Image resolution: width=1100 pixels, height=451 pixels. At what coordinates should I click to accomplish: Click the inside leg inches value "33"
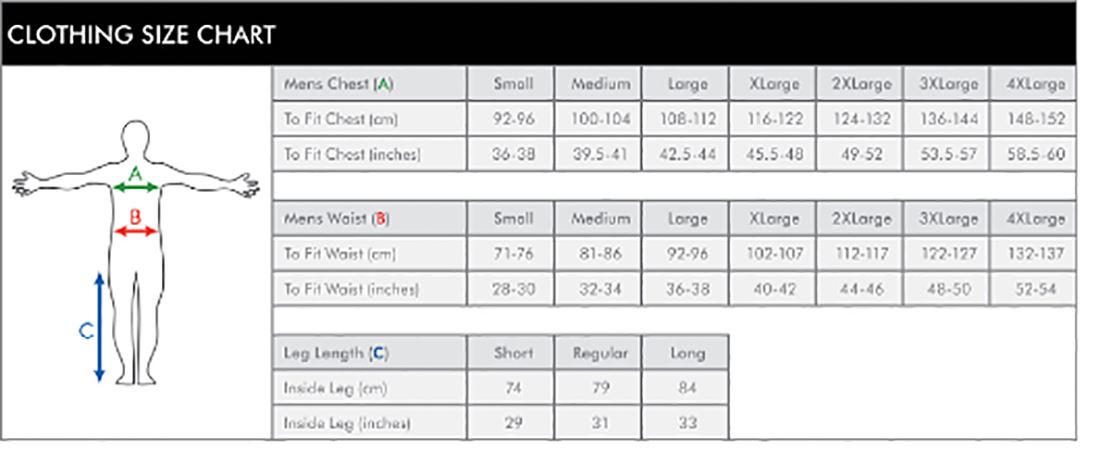687,423
